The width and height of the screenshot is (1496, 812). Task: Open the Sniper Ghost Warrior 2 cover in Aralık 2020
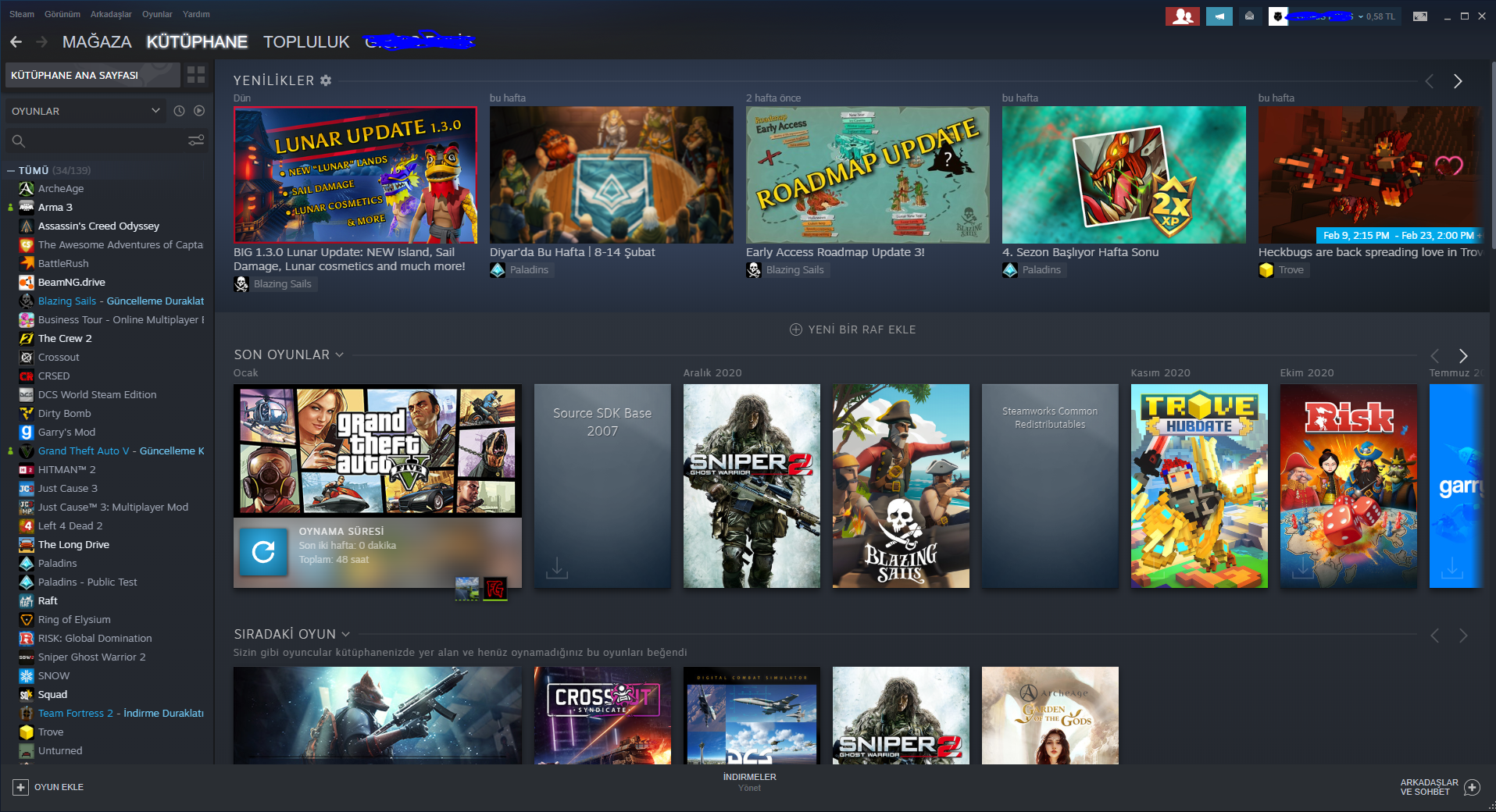coord(752,486)
